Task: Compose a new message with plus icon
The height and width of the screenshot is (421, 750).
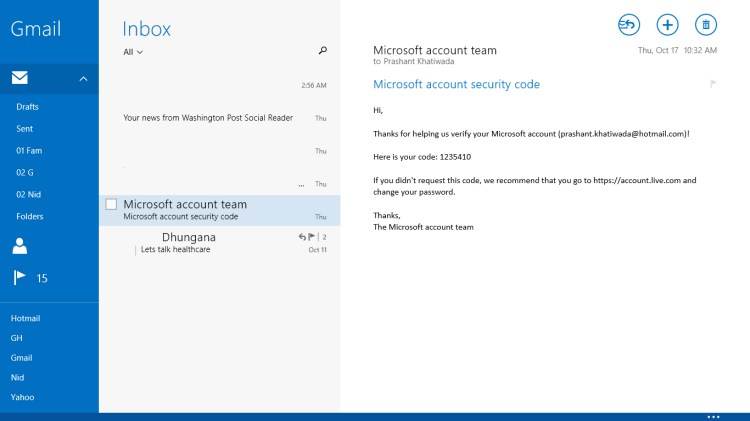Action: coord(667,25)
